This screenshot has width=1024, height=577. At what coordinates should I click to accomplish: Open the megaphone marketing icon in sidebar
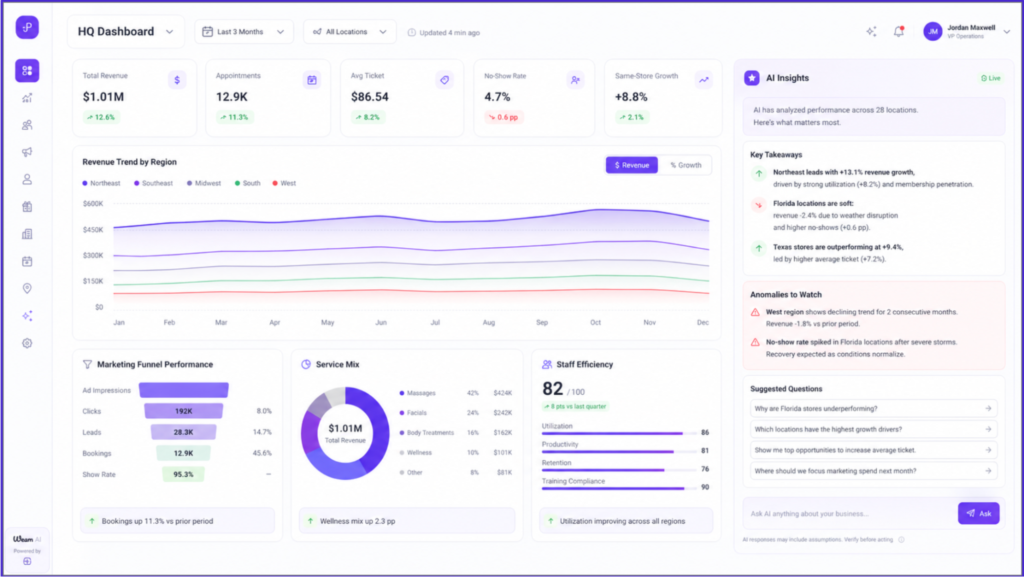(x=27, y=152)
